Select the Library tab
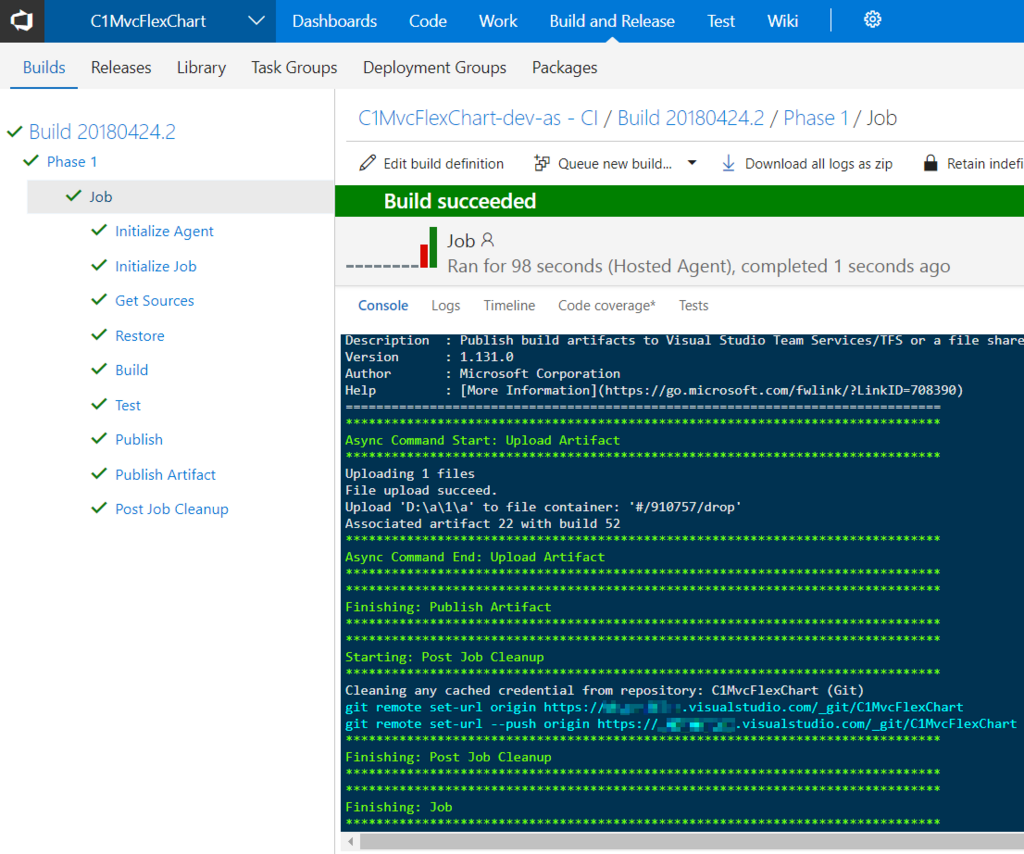Viewport: 1024px width, 854px height. click(x=201, y=67)
